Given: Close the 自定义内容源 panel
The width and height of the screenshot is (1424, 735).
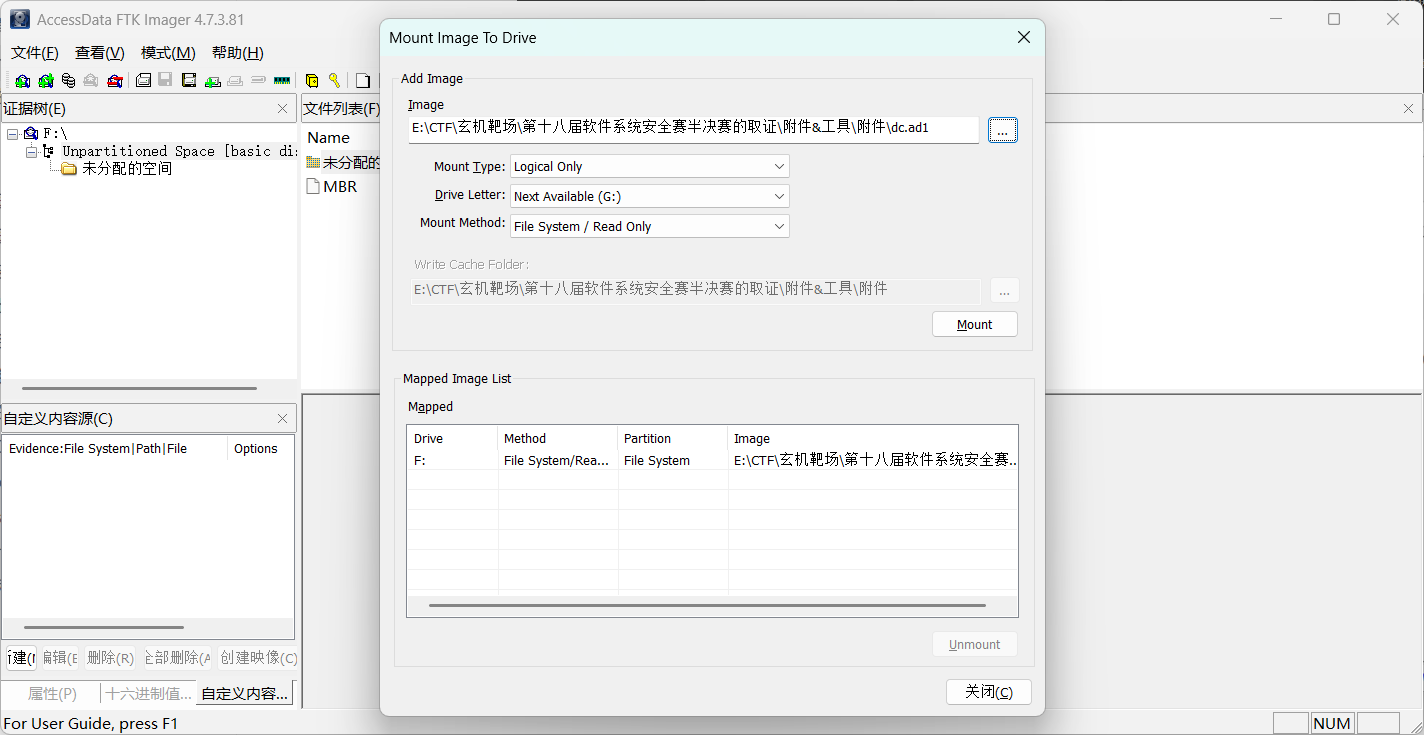Looking at the screenshot, I should tap(282, 419).
